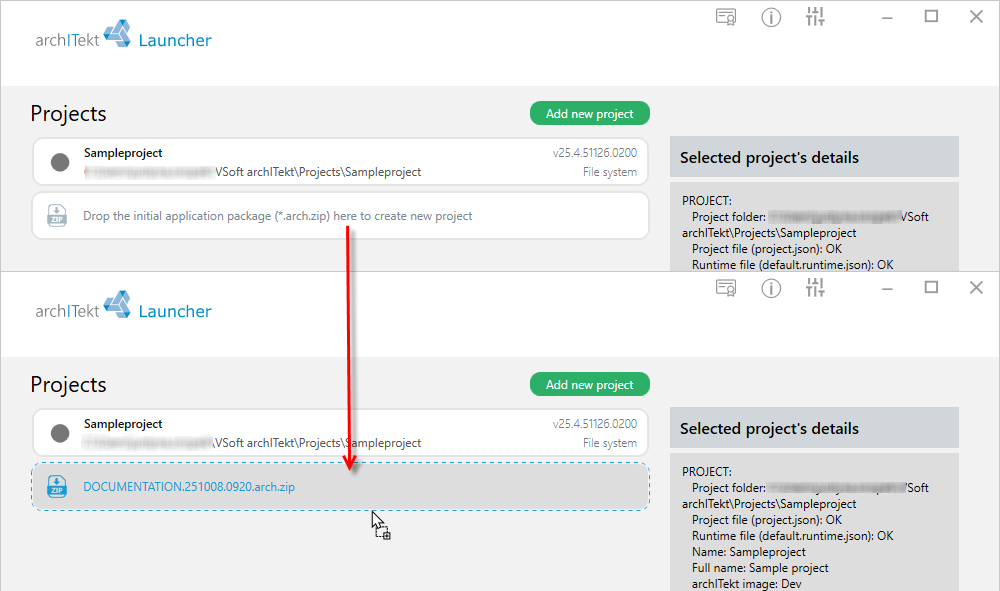This screenshot has height=591, width=1000.
Task: Open the license certificate icon in lower window
Action: 726,288
